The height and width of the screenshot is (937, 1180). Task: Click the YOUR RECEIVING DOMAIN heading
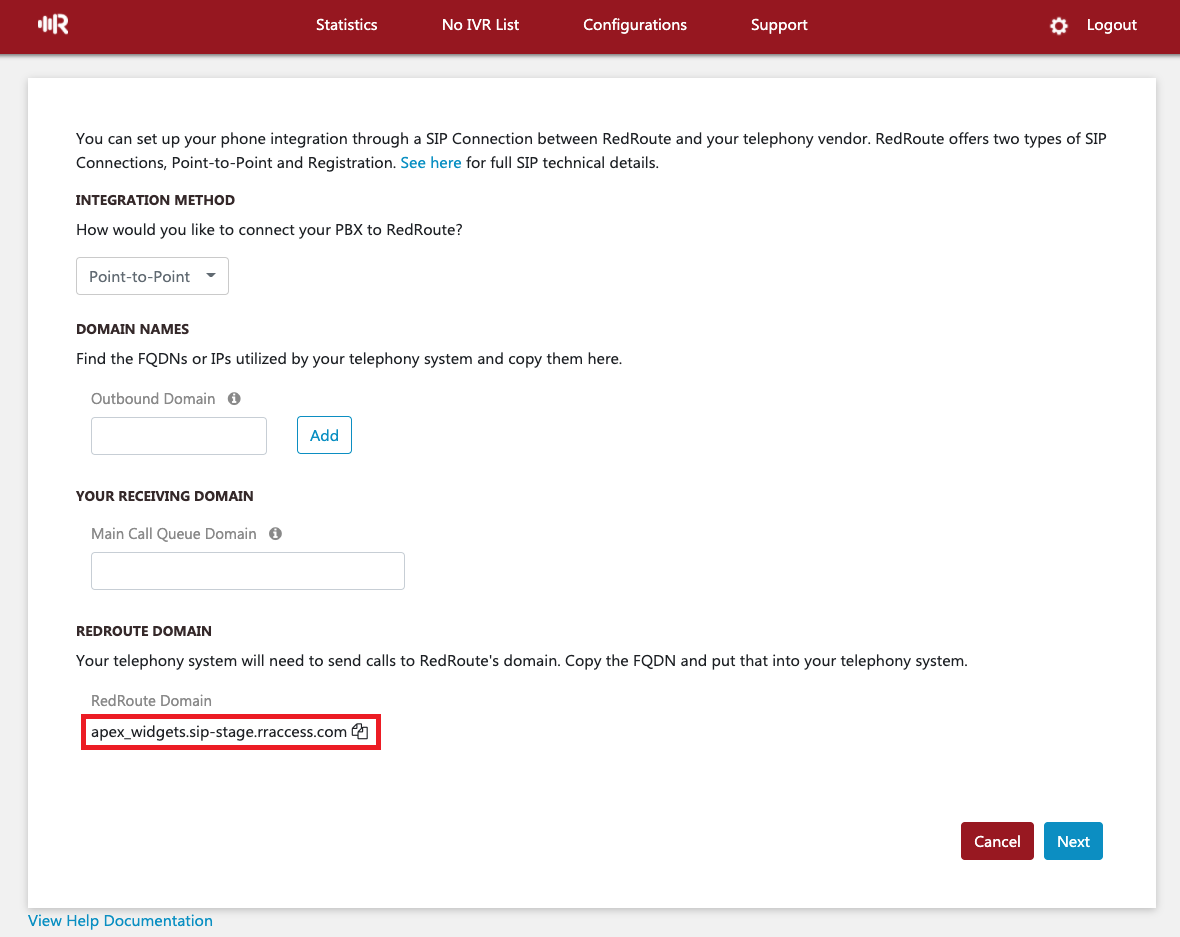coord(165,496)
